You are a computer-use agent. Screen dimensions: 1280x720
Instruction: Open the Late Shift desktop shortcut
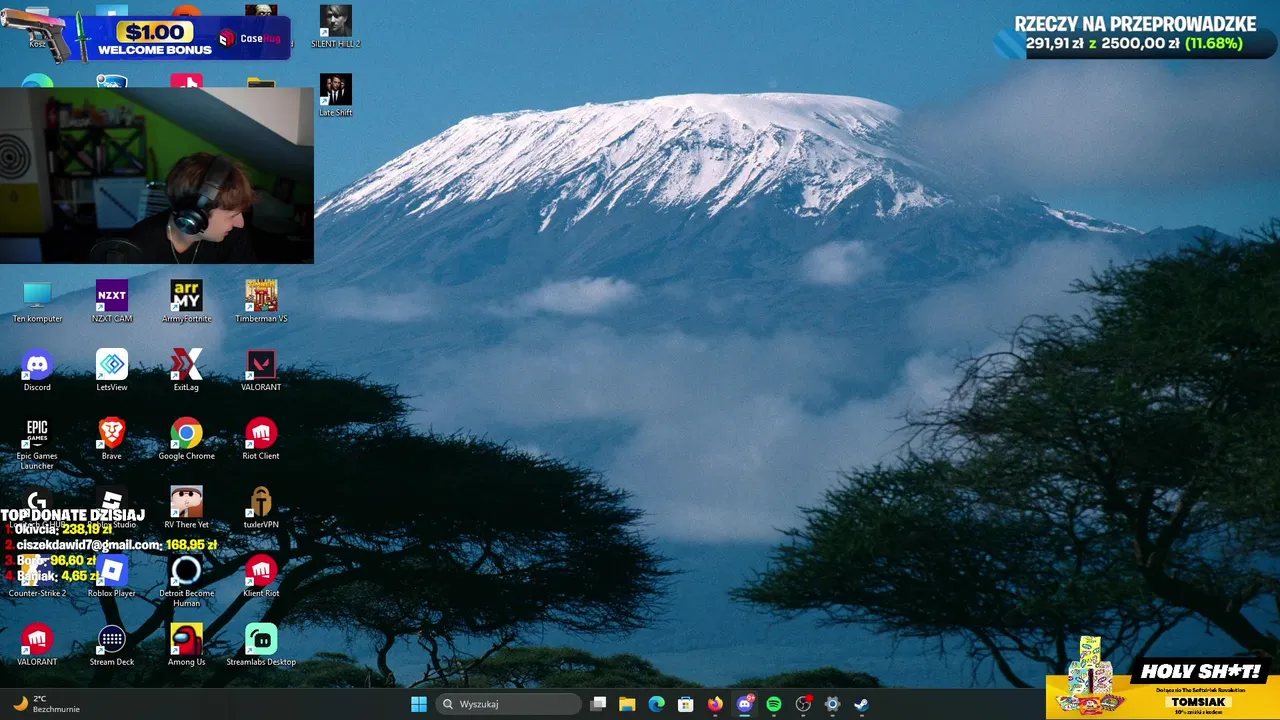[x=335, y=95]
